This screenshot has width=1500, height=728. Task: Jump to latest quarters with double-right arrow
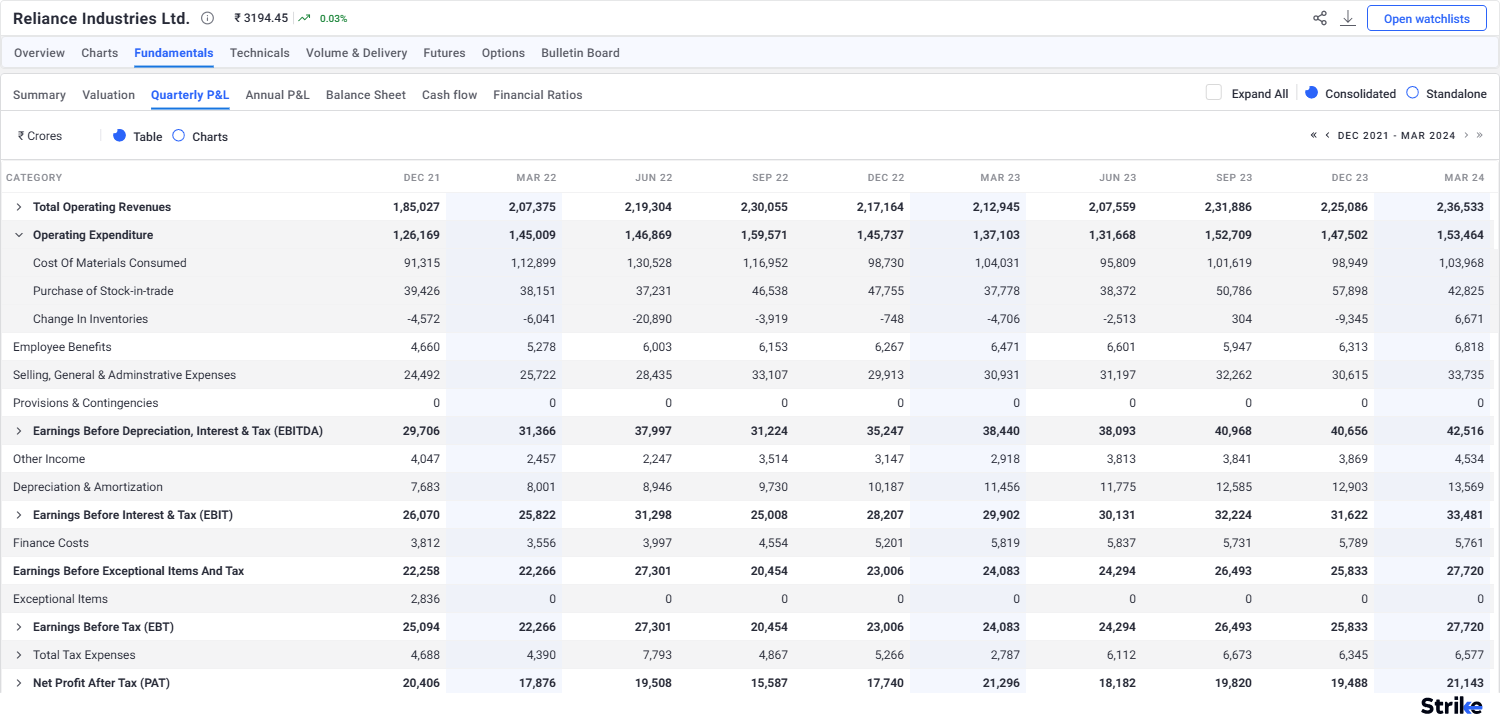(x=1480, y=135)
